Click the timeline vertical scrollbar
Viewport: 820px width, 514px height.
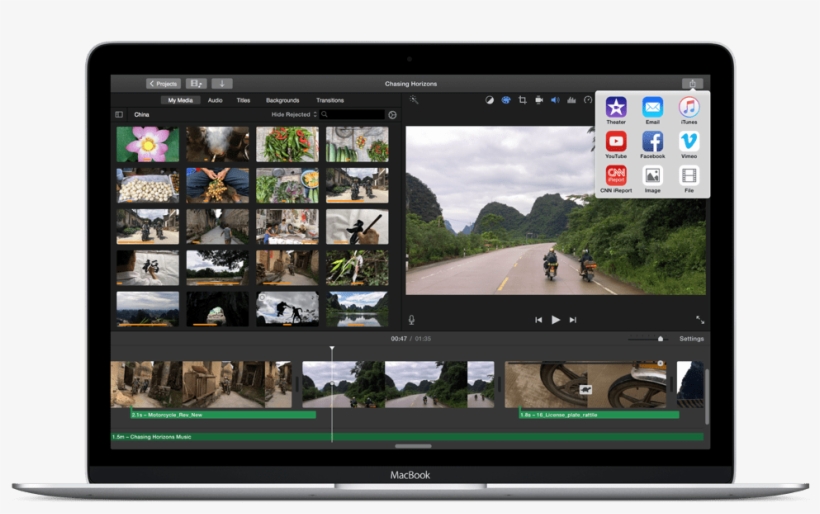pyautogui.click(x=707, y=396)
